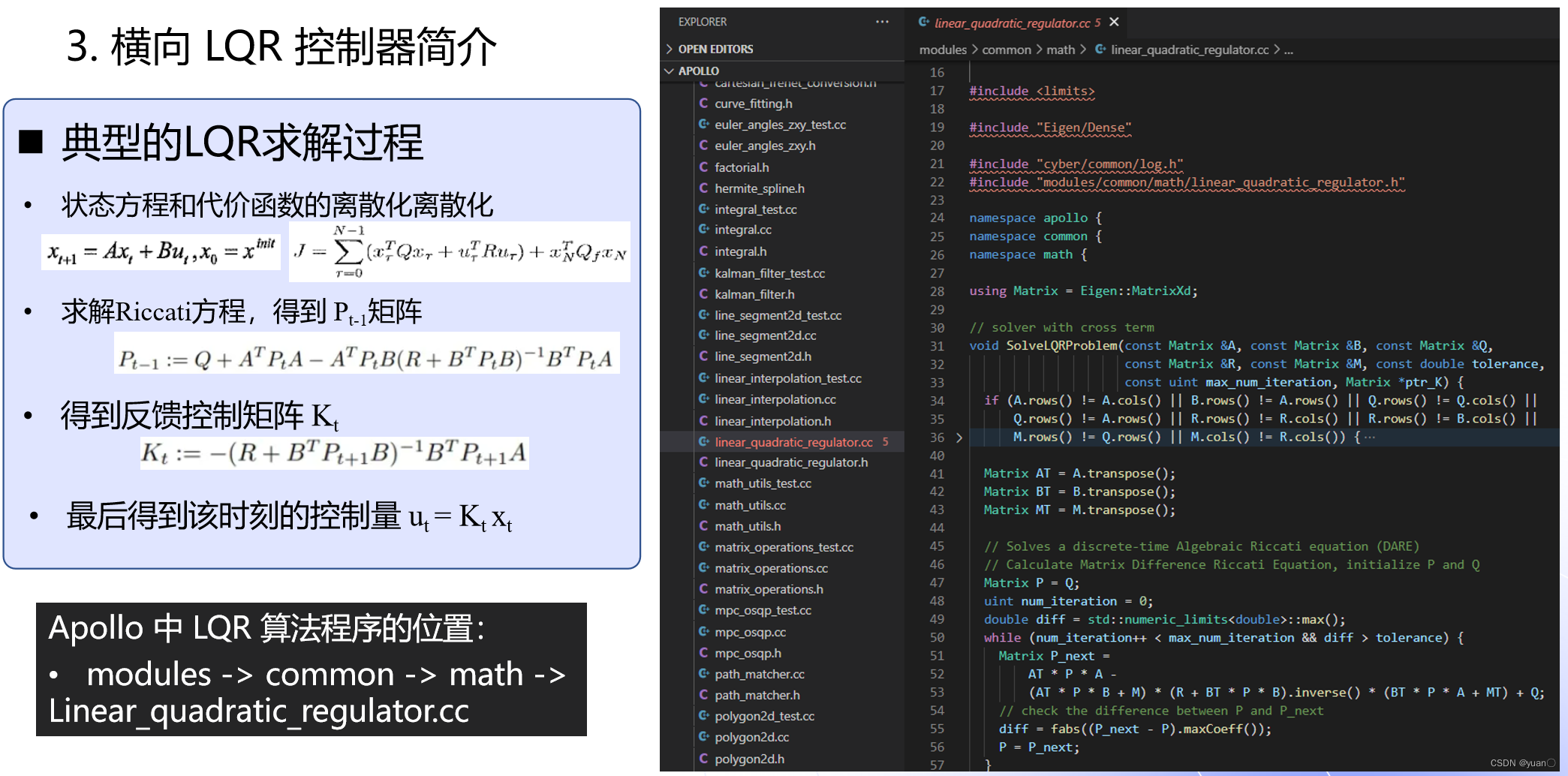Click C++ icon of mpc_osqp.cc row

tap(704, 631)
